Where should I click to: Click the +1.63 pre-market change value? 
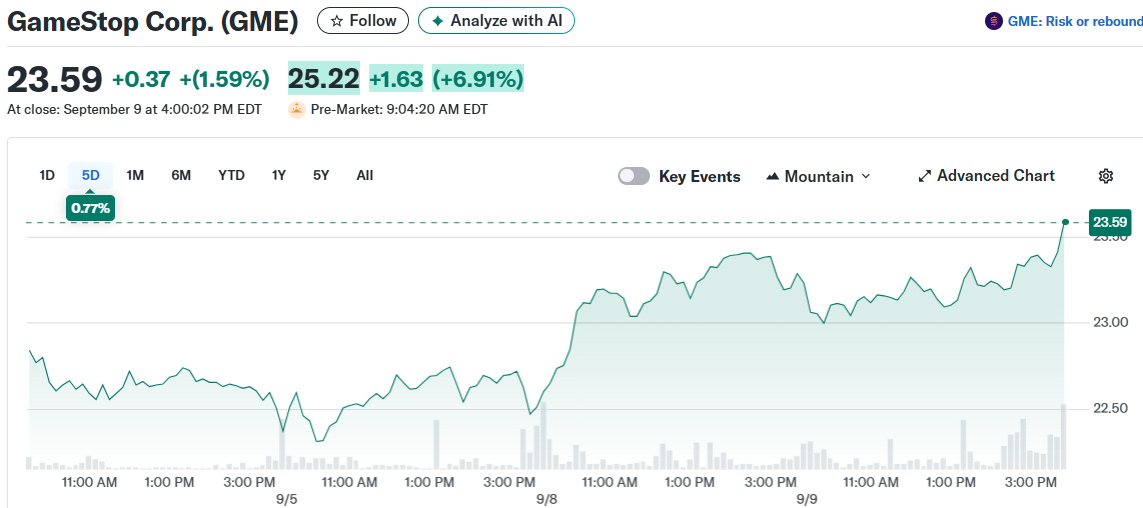point(396,79)
